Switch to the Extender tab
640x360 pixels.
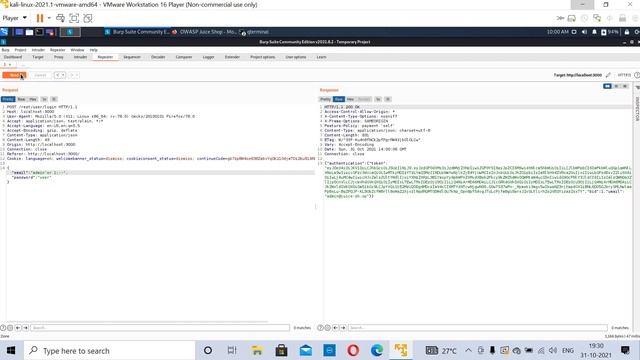point(232,57)
